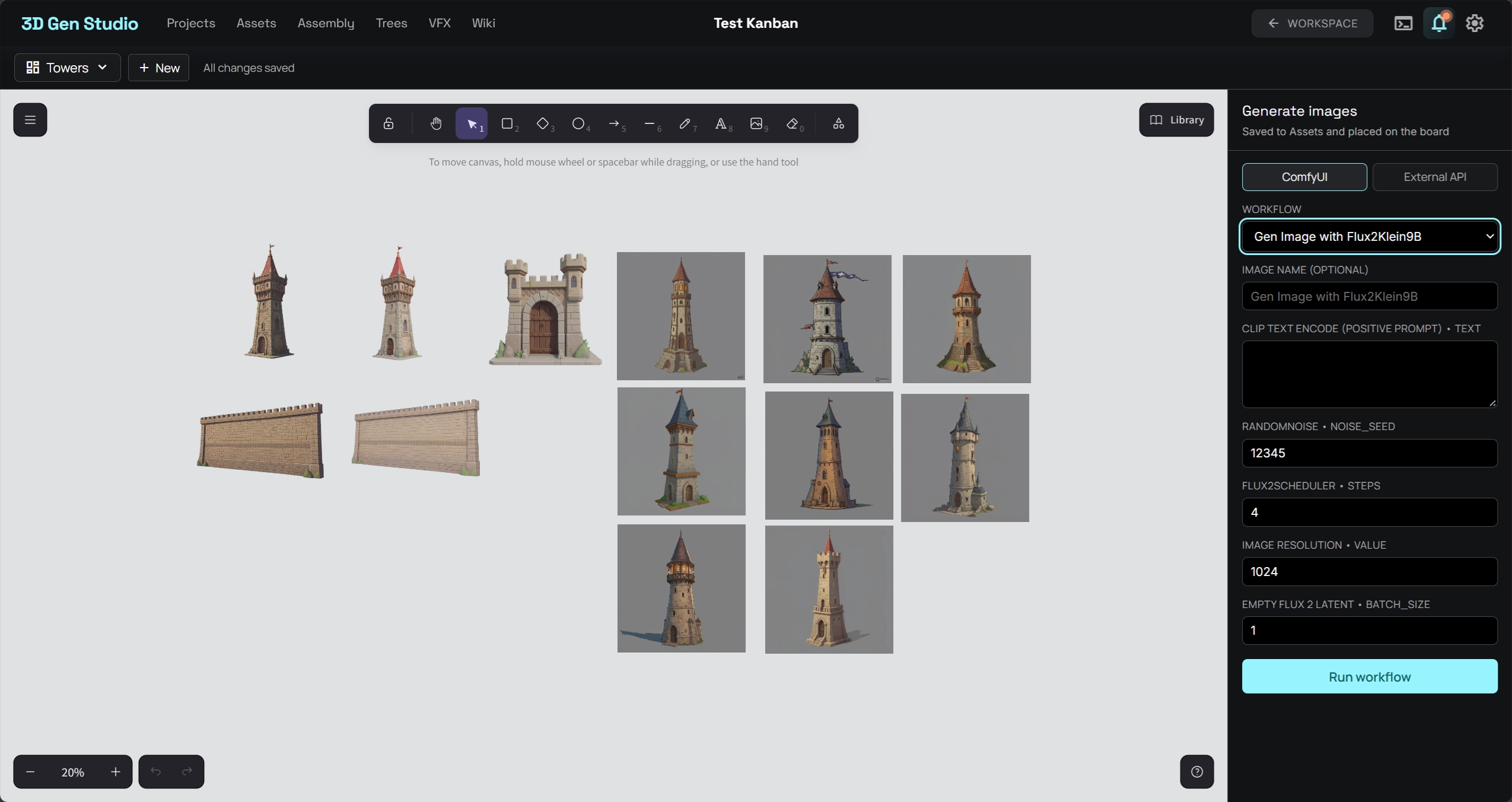The width and height of the screenshot is (1512, 802).
Task: Open the Assets menu
Action: [256, 23]
